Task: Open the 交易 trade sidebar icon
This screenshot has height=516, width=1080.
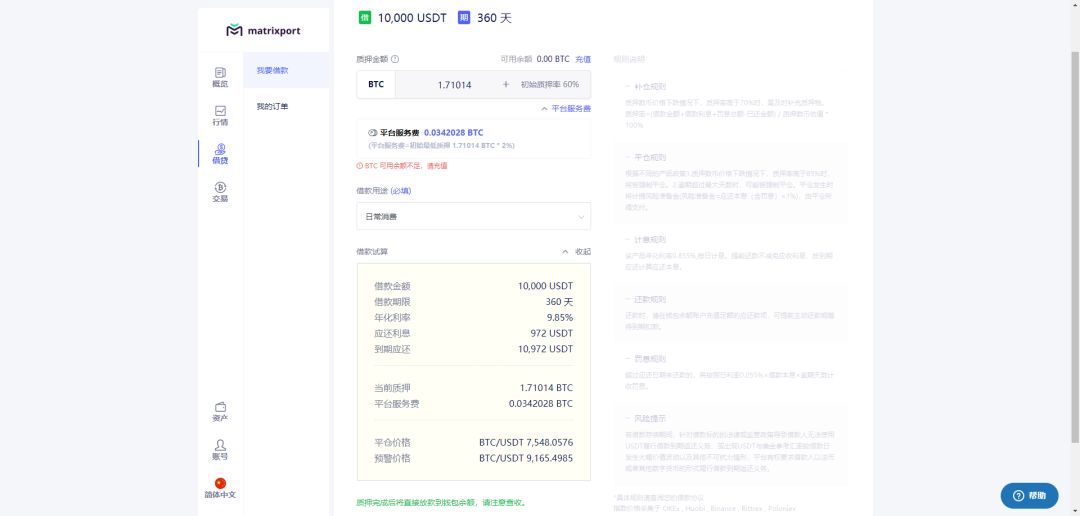Action: tap(220, 192)
